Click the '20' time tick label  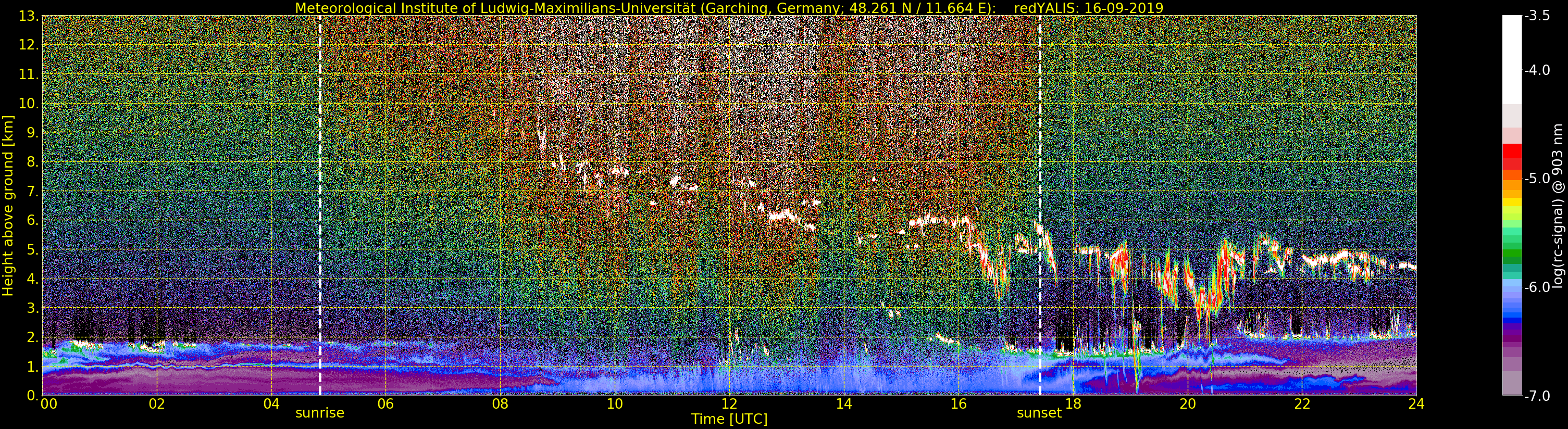(1188, 404)
